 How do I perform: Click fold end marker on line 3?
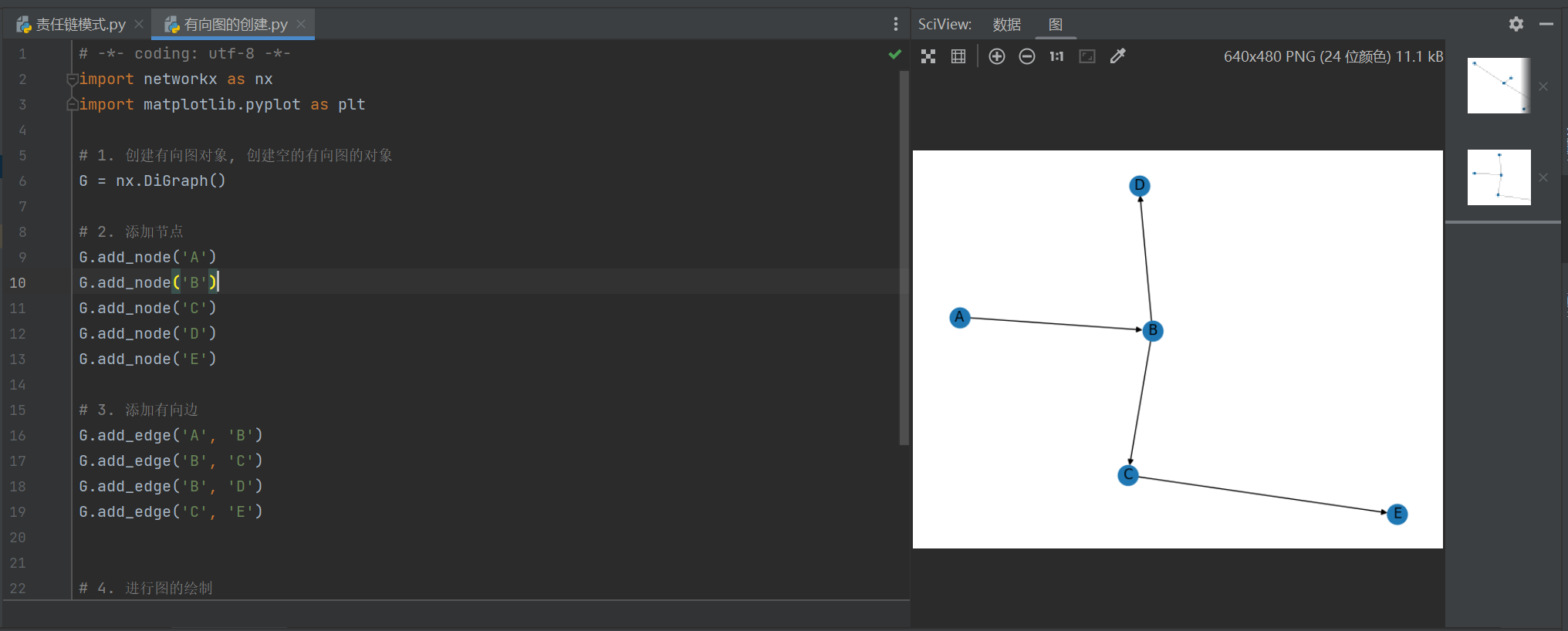tap(72, 104)
